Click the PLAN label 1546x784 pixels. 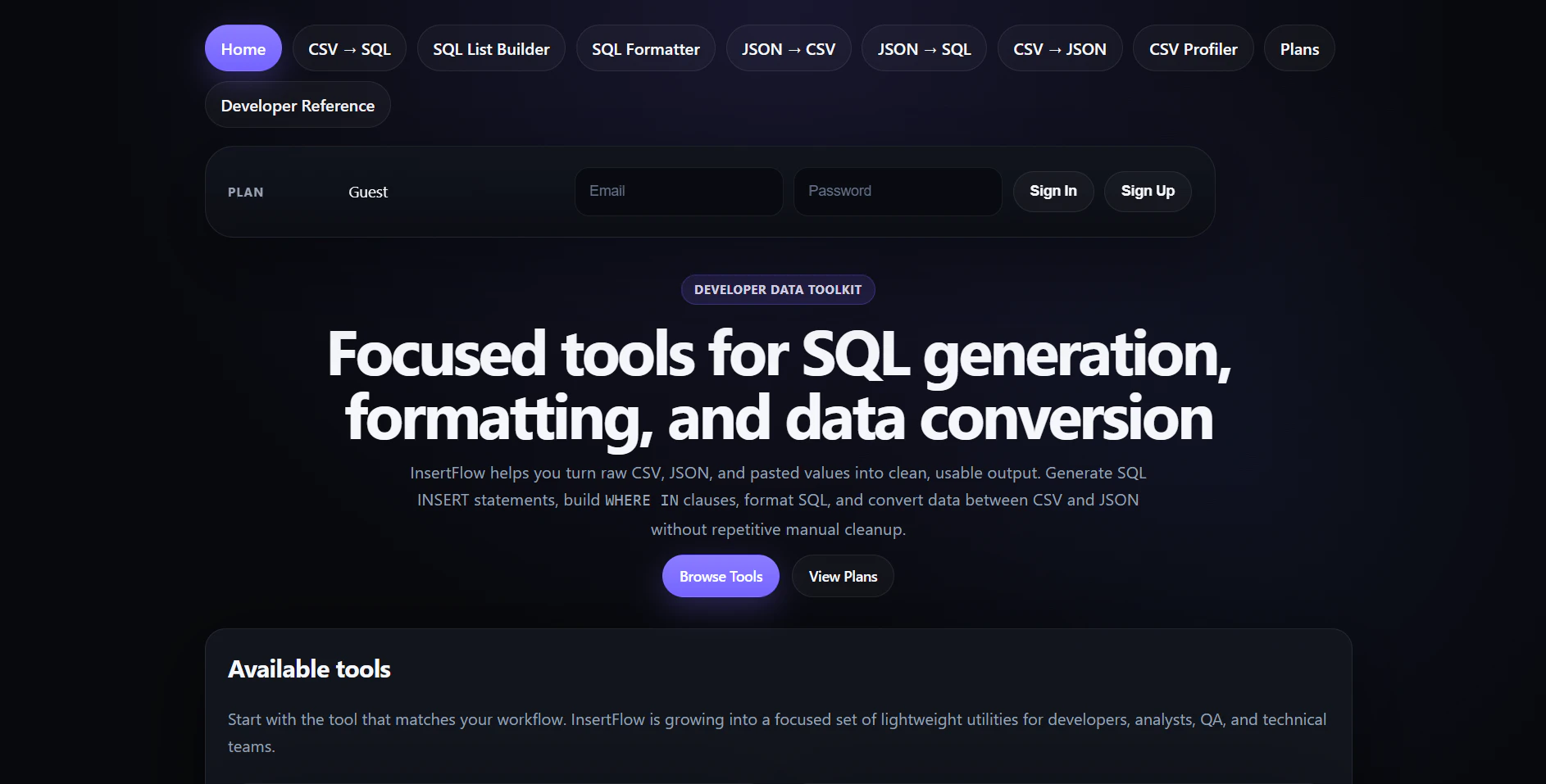point(246,192)
